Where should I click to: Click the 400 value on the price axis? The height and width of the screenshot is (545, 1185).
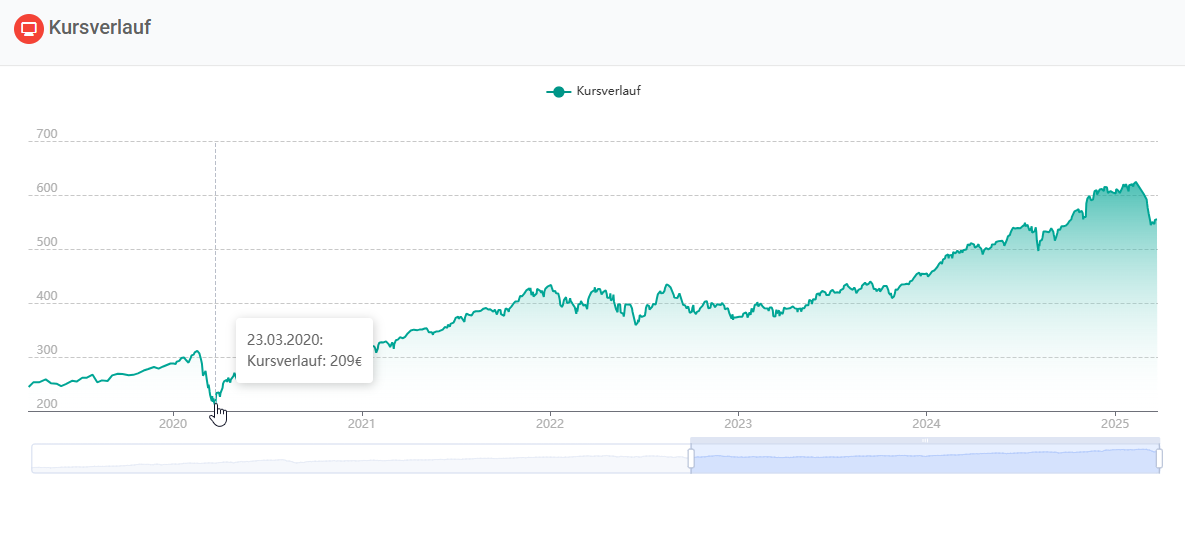tap(47, 296)
